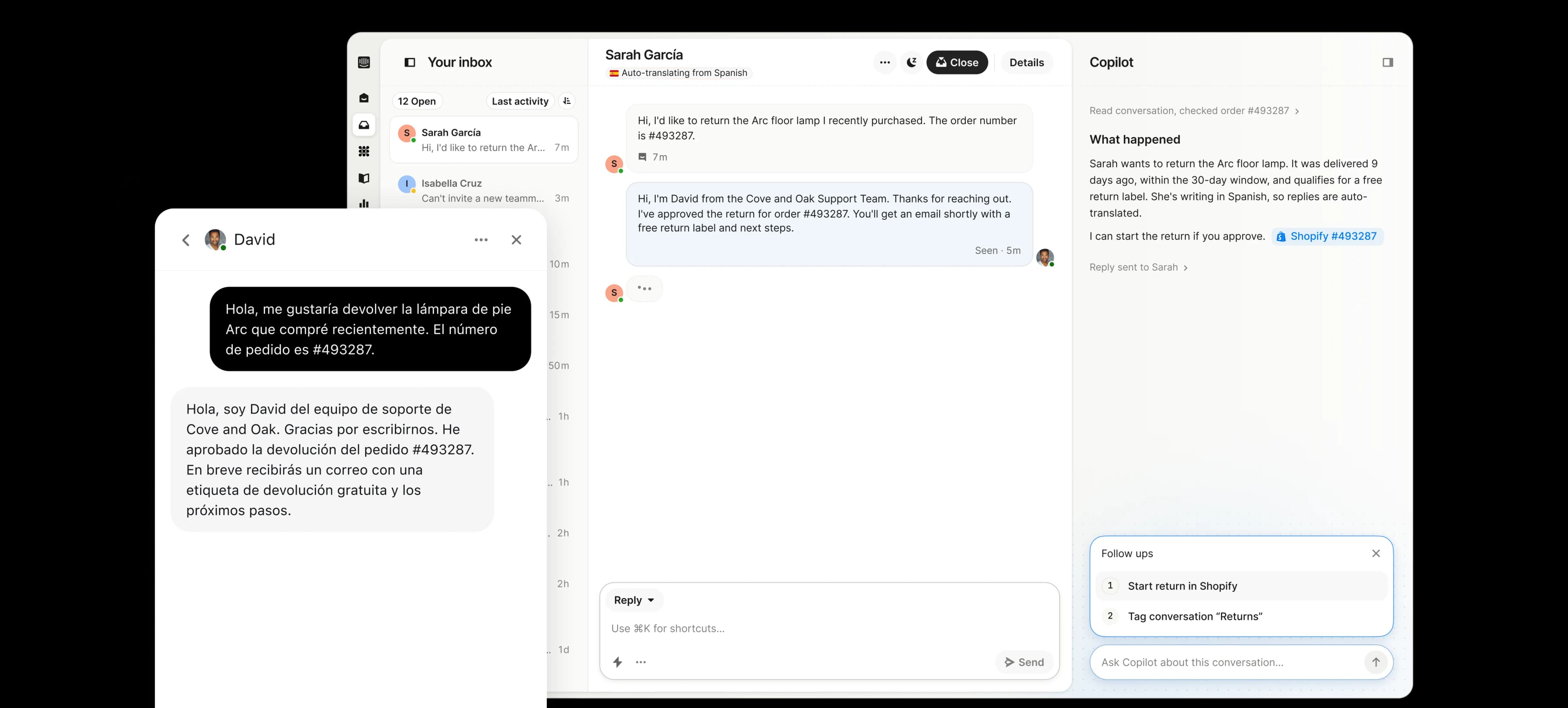Close the Sarah García conversation
The width and height of the screenshot is (1568, 708).
[x=957, y=62]
